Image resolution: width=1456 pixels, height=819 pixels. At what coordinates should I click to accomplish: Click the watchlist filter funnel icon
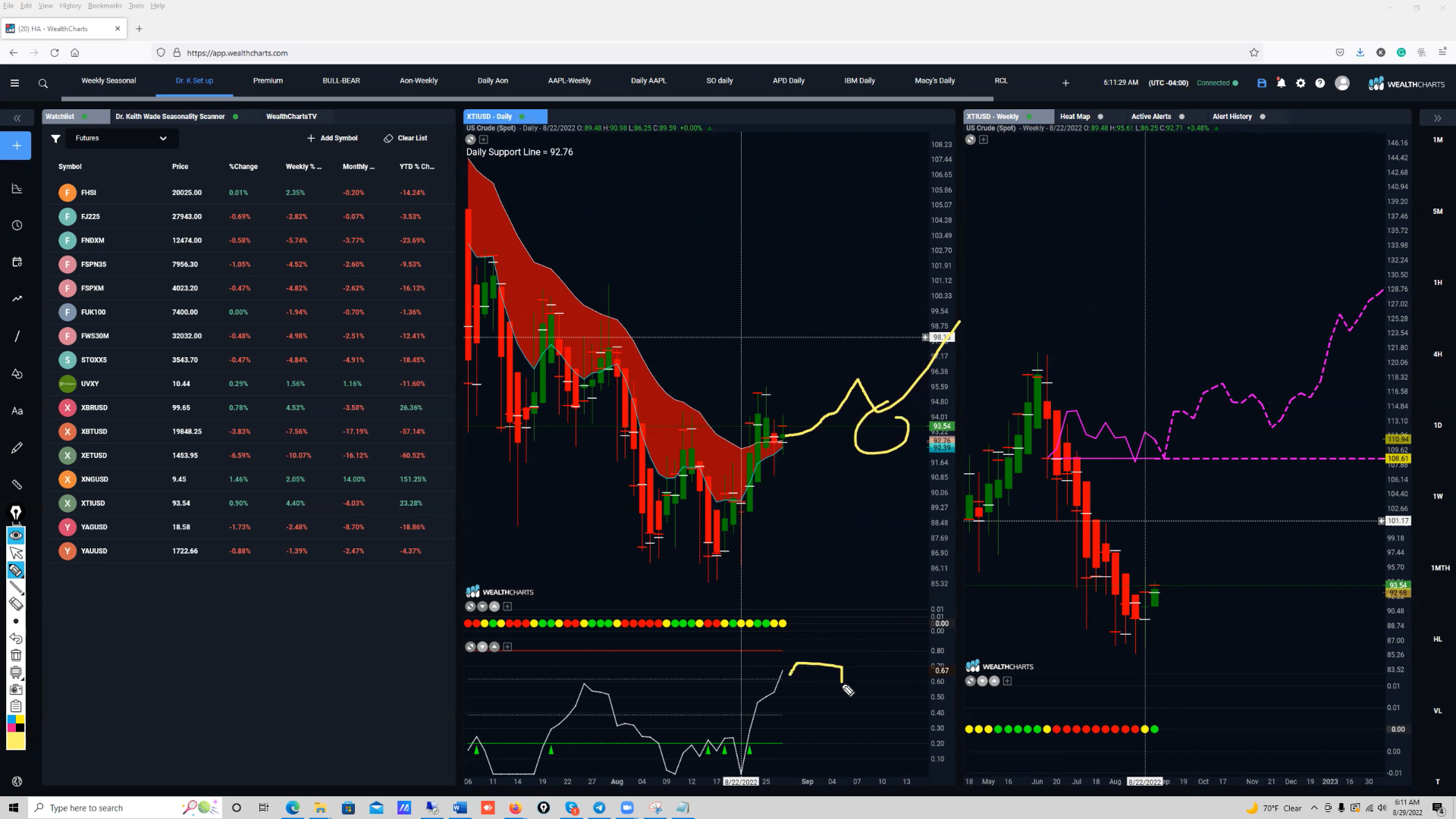(x=55, y=138)
